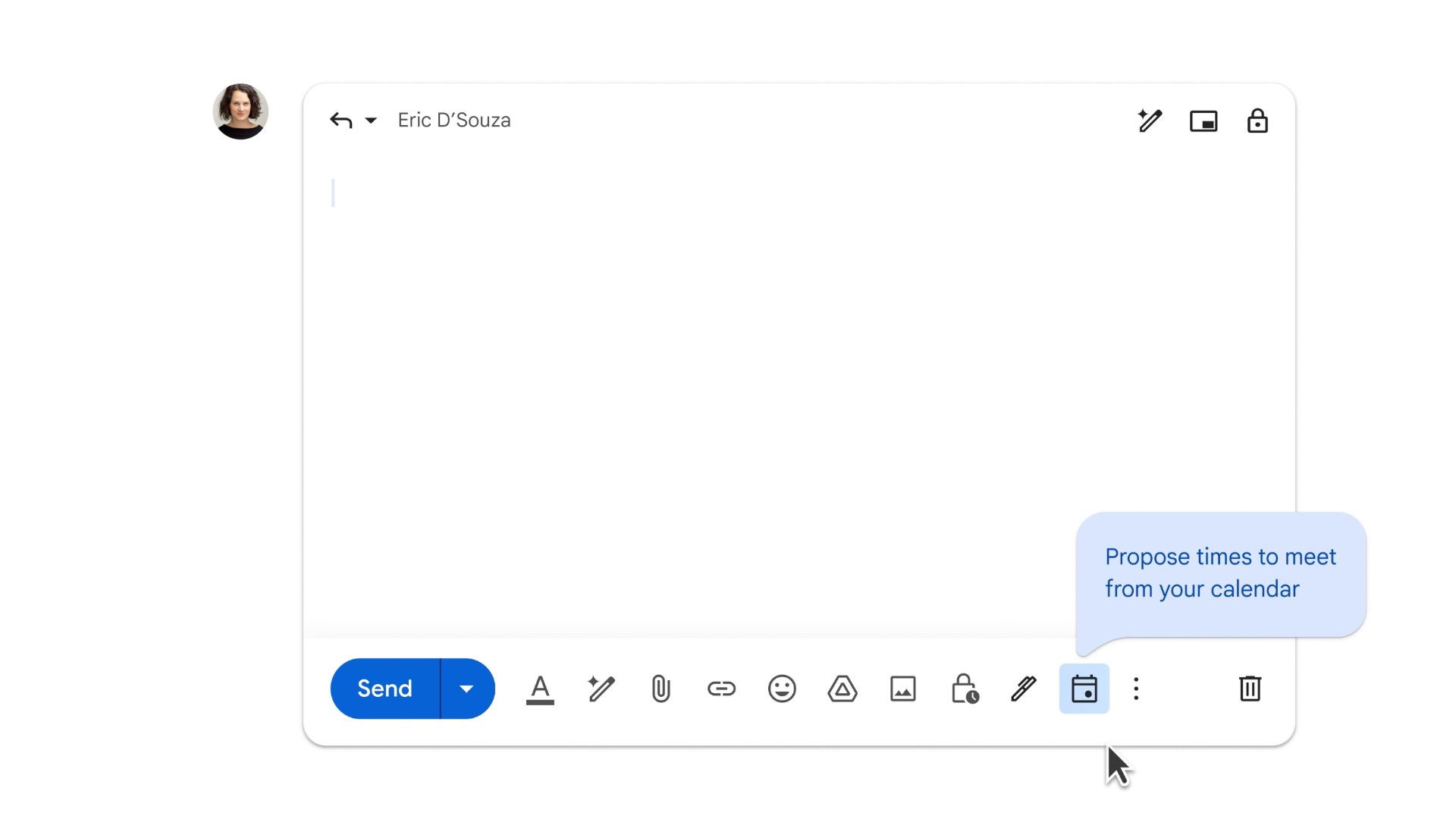Viewport: 1456px width, 819px height.
Task: Expand the reply type dropdown arrow
Action: coord(371,121)
